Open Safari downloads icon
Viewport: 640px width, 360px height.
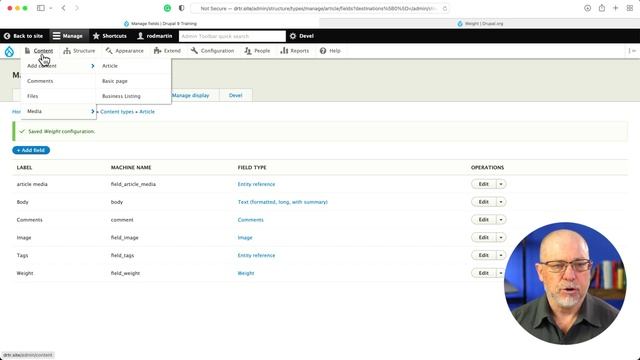click(x=587, y=8)
